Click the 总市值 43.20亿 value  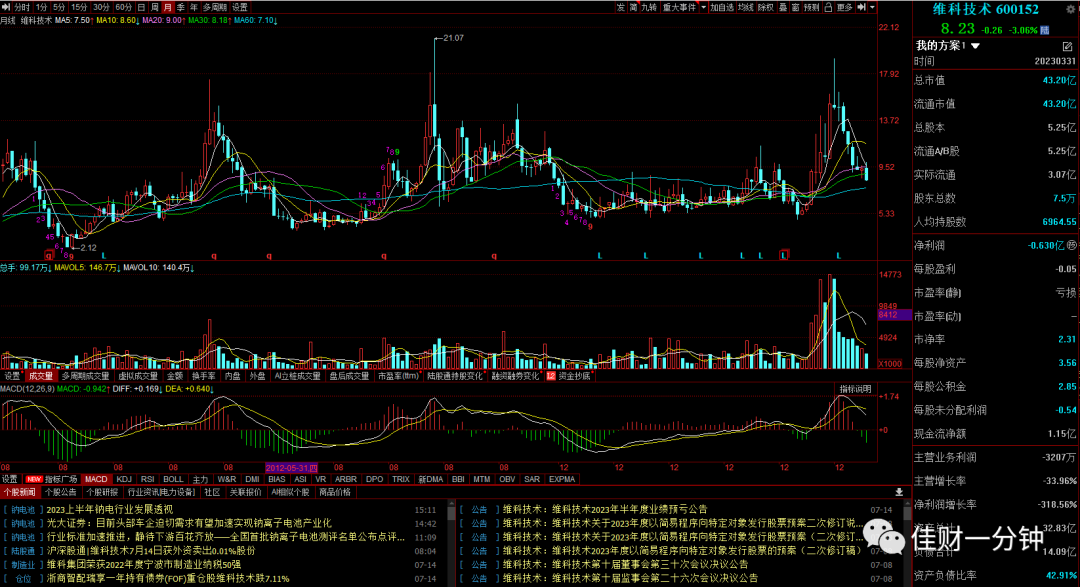(x=1059, y=81)
